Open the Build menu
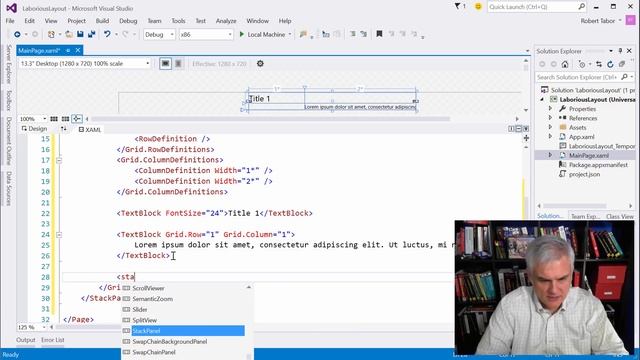This screenshot has width=640, height=360. pyautogui.click(x=102, y=21)
